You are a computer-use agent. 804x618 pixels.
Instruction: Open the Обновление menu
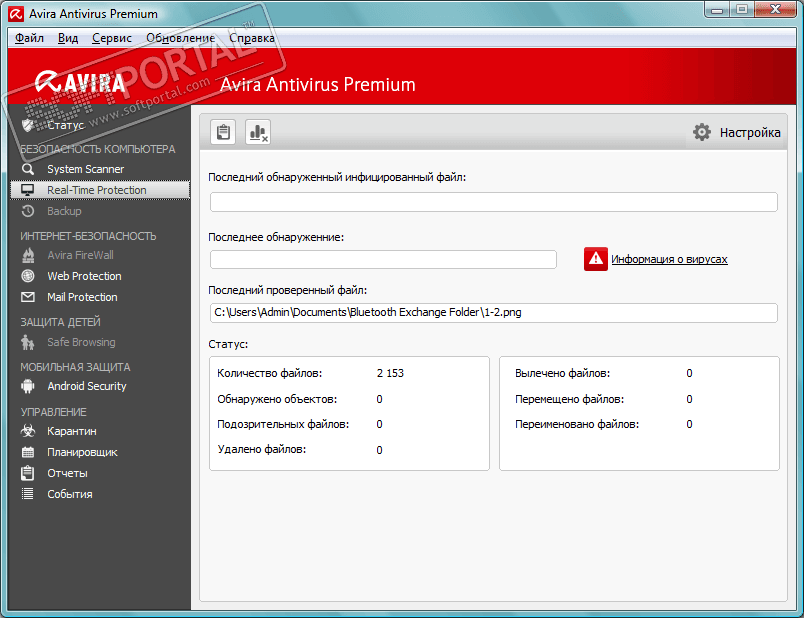click(x=180, y=38)
